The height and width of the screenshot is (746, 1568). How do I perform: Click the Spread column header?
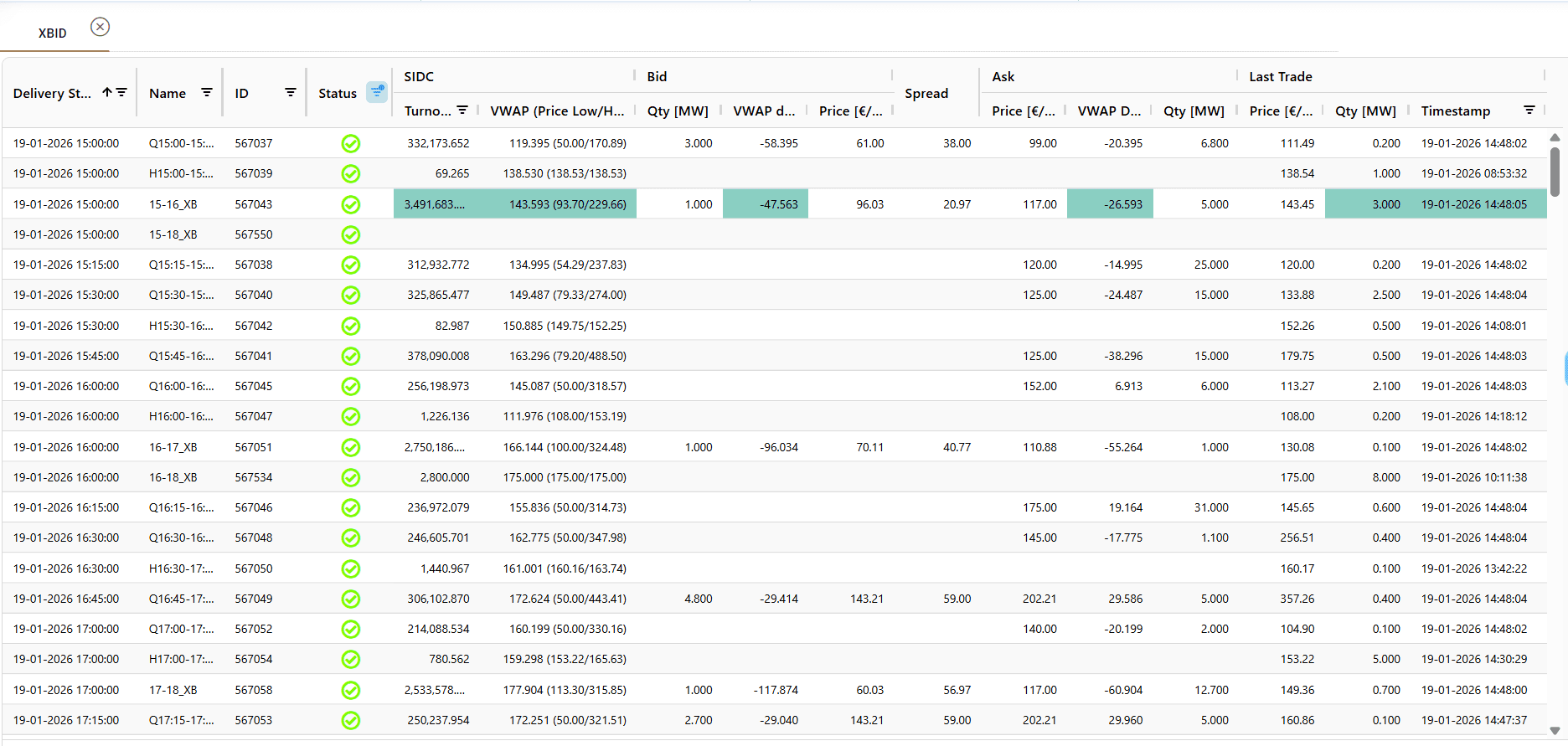click(926, 93)
